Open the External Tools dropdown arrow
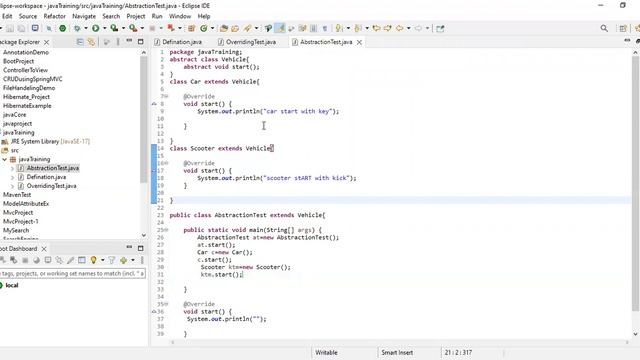 [x=142, y=28]
